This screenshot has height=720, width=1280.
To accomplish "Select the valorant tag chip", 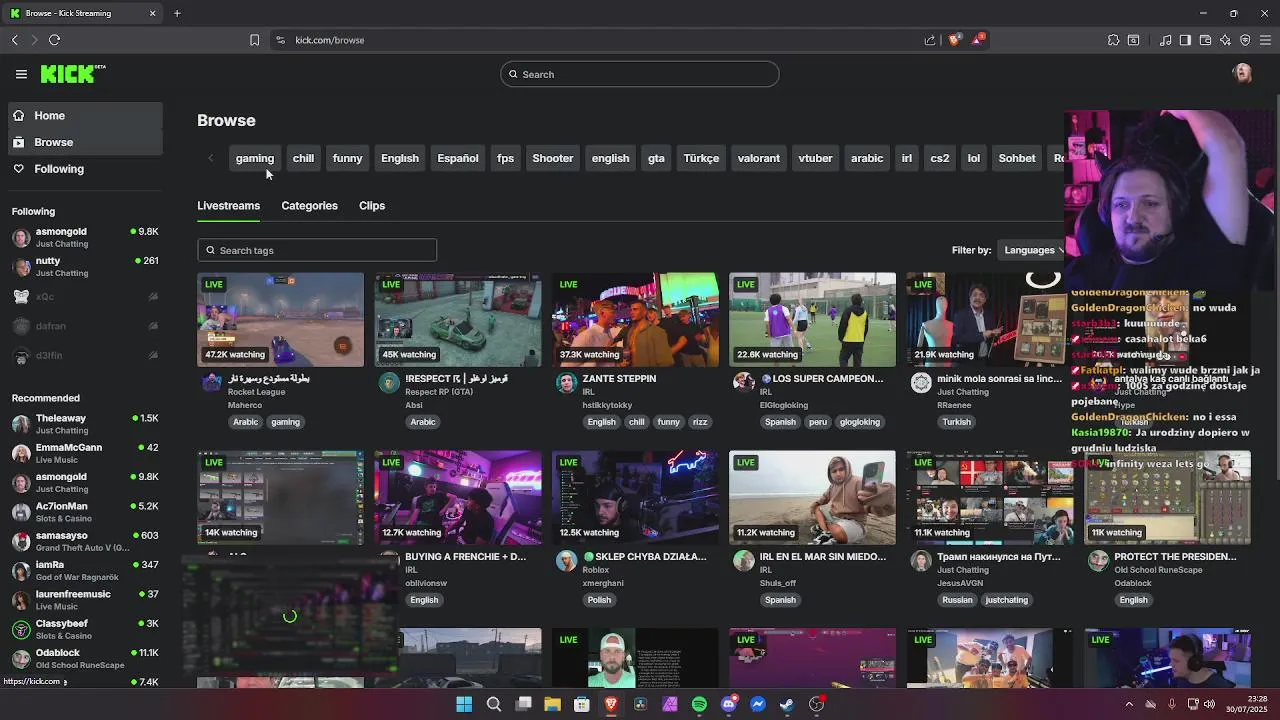I will click(758, 158).
